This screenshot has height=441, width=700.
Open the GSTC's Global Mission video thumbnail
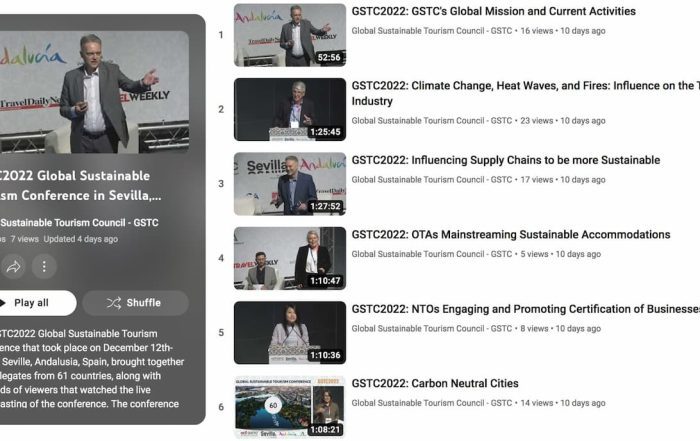tap(290, 35)
